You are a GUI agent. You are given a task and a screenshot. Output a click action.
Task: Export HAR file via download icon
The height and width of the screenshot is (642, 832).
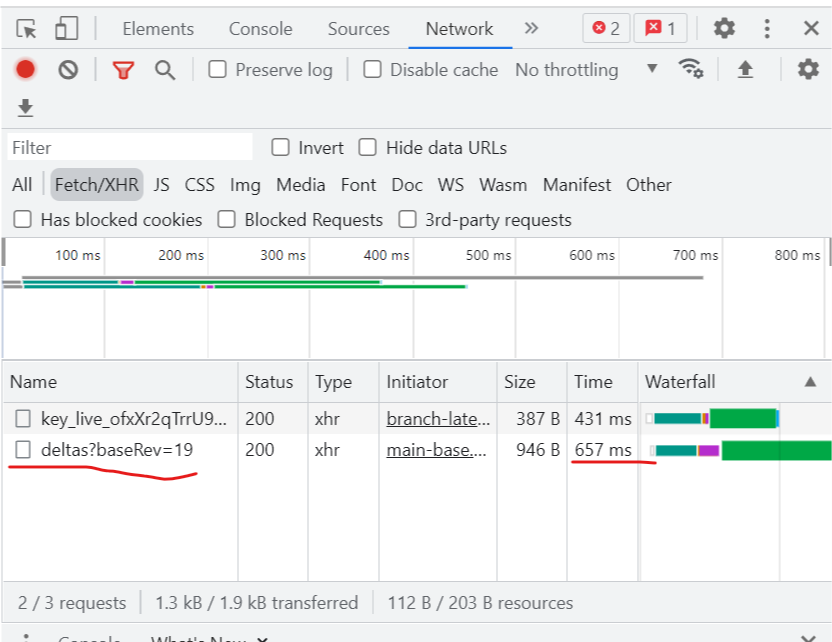tap(25, 106)
